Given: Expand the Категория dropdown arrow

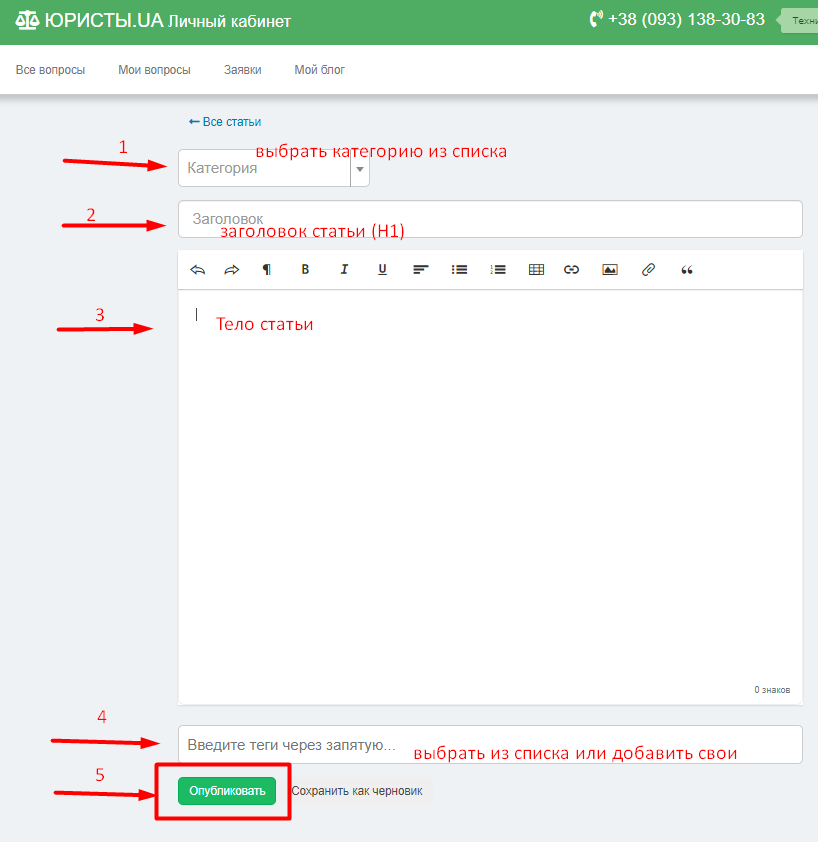Looking at the screenshot, I should [360, 169].
